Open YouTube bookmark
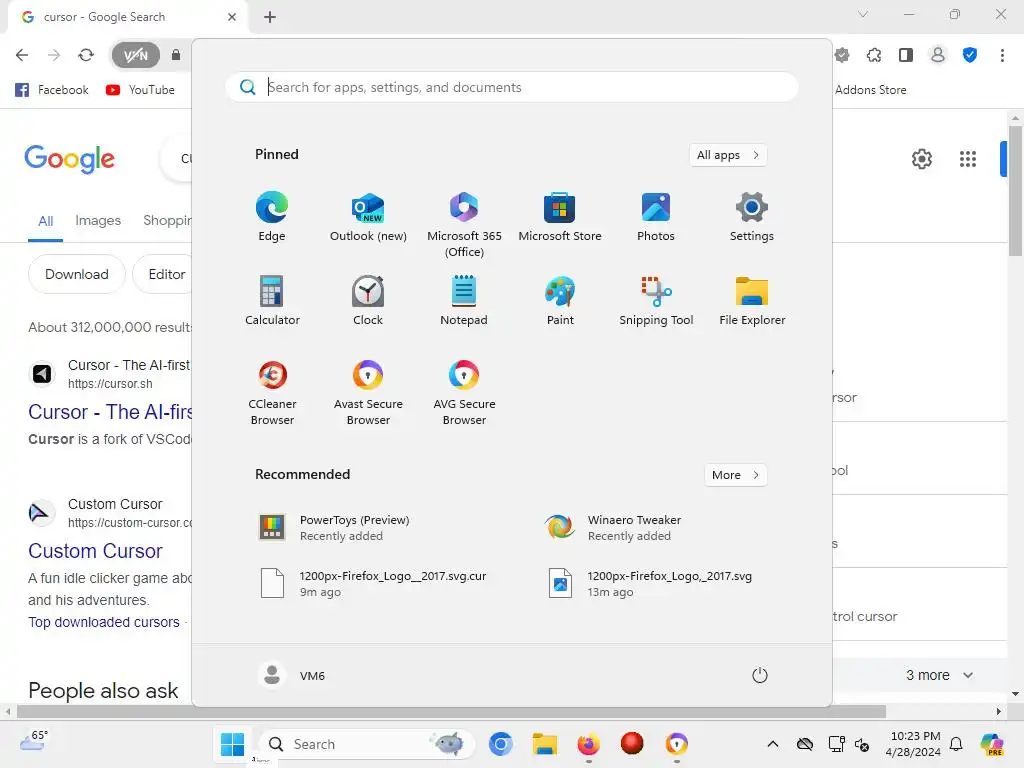Viewport: 1024px width, 768px height. [x=140, y=89]
